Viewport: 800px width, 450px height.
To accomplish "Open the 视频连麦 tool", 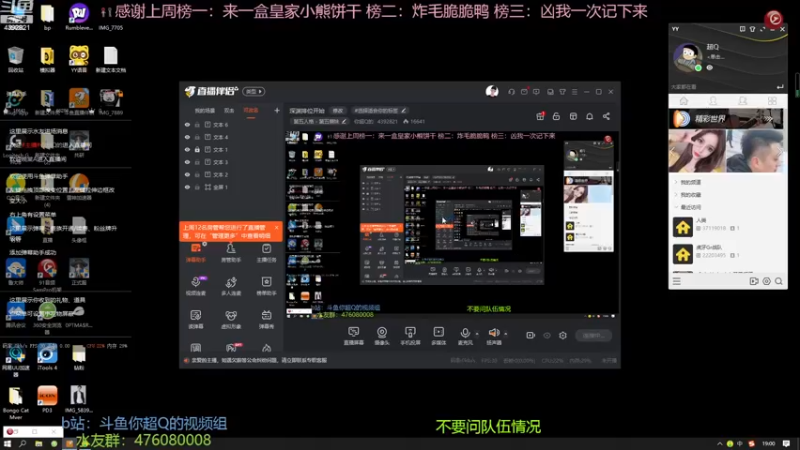I will [x=196, y=286].
